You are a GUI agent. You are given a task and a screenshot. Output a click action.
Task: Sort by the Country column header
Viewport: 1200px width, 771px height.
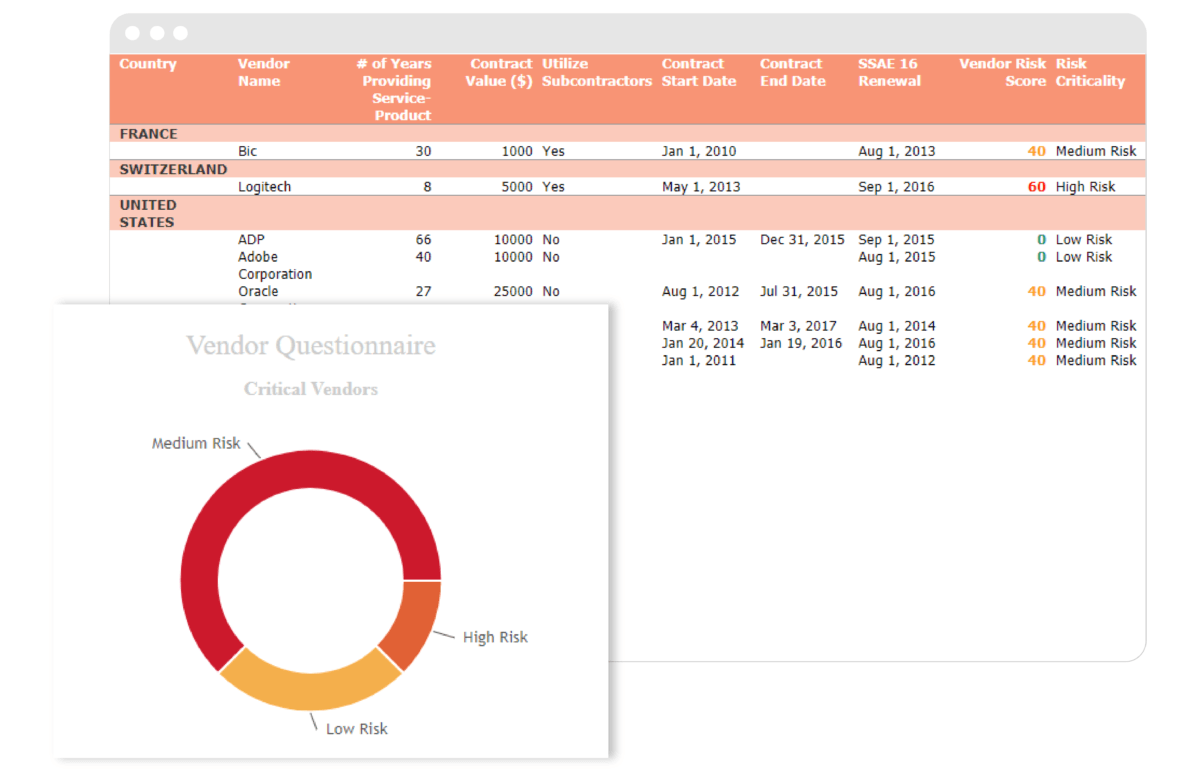147,63
